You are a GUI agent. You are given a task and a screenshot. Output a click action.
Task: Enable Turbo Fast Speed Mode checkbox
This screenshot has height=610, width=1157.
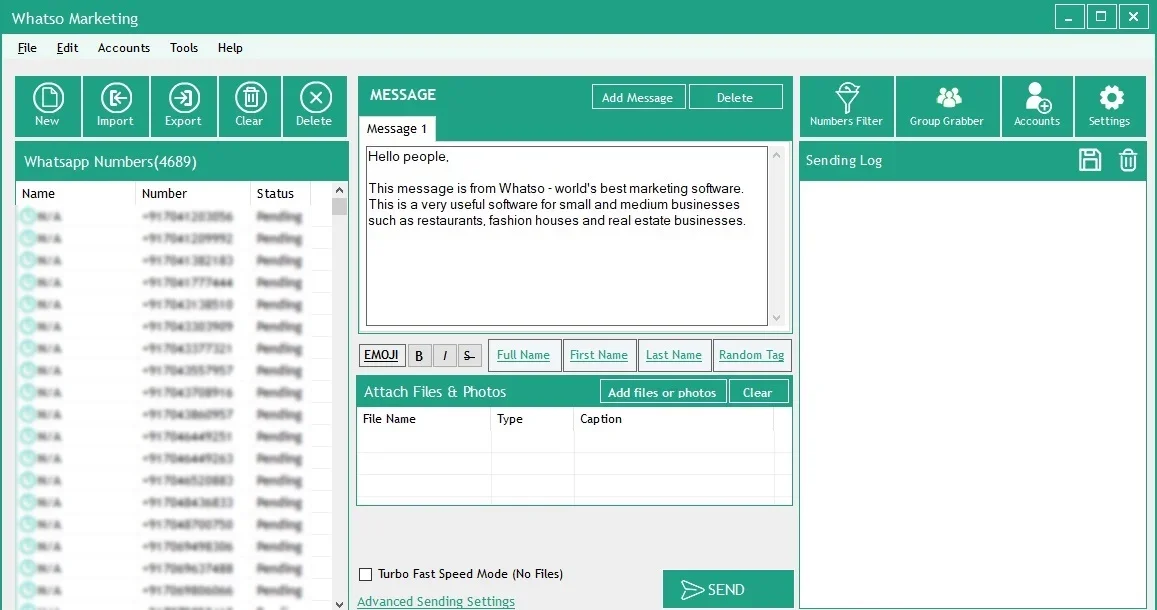(x=365, y=574)
